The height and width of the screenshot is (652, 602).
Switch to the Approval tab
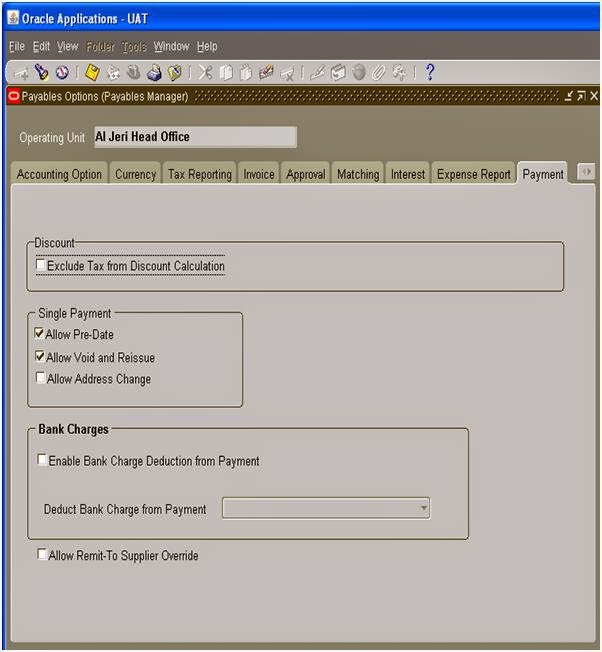pyautogui.click(x=306, y=174)
